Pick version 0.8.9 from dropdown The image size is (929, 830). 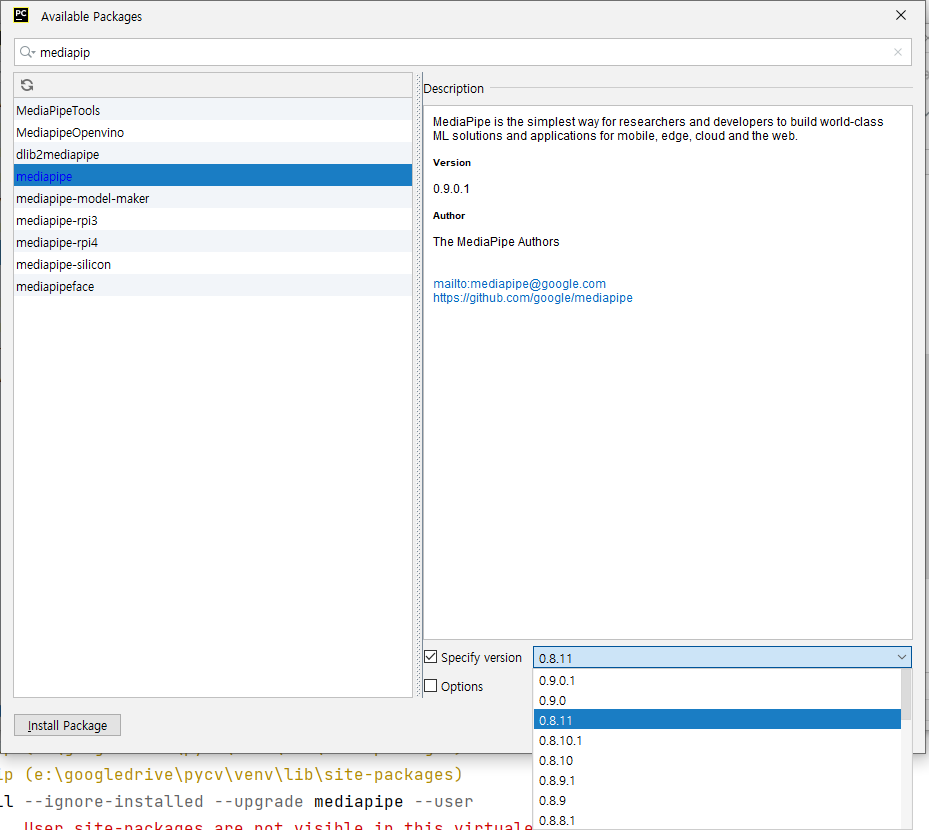pos(717,800)
